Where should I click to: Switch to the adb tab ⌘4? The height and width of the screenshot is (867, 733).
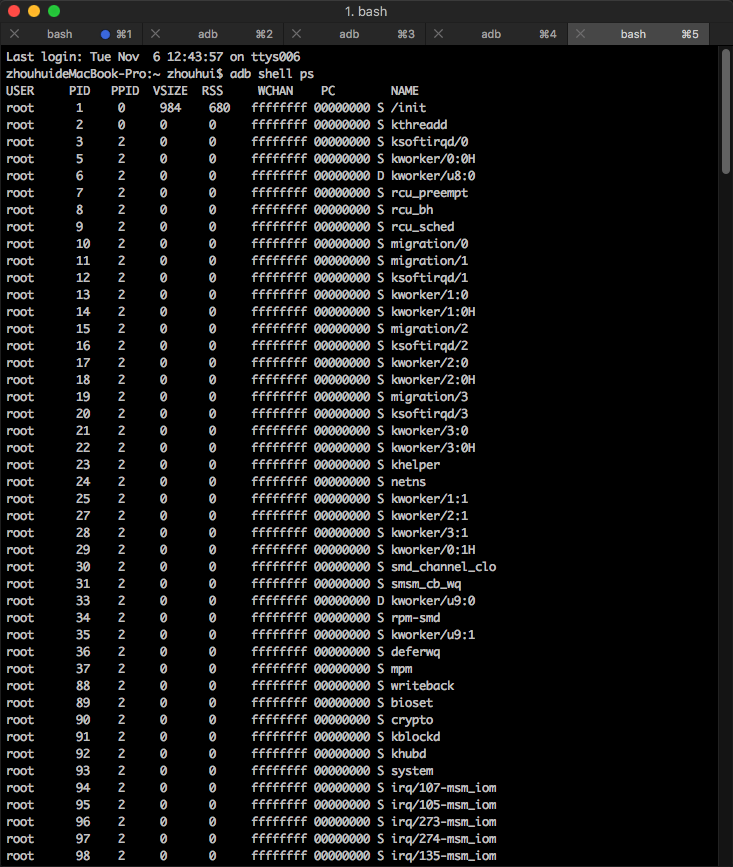tap(496, 34)
